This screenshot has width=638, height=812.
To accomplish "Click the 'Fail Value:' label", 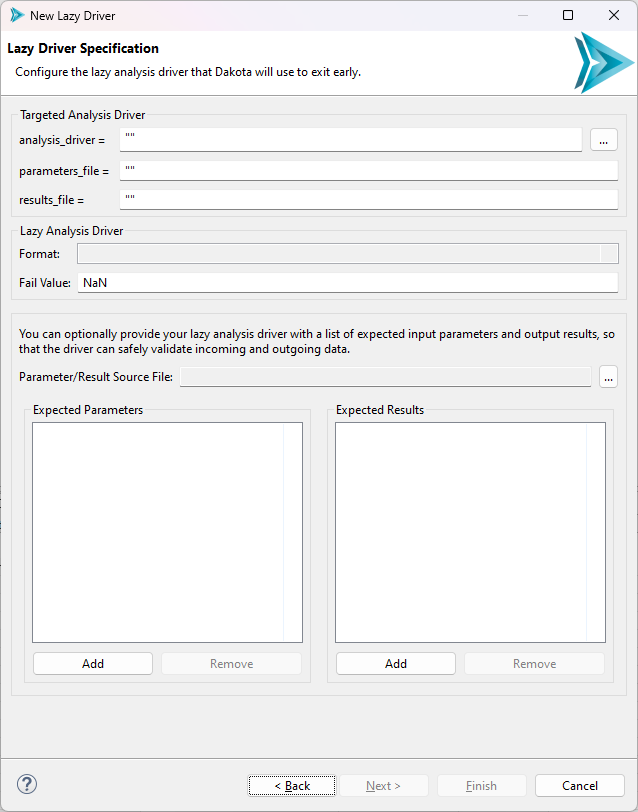I will [45, 283].
